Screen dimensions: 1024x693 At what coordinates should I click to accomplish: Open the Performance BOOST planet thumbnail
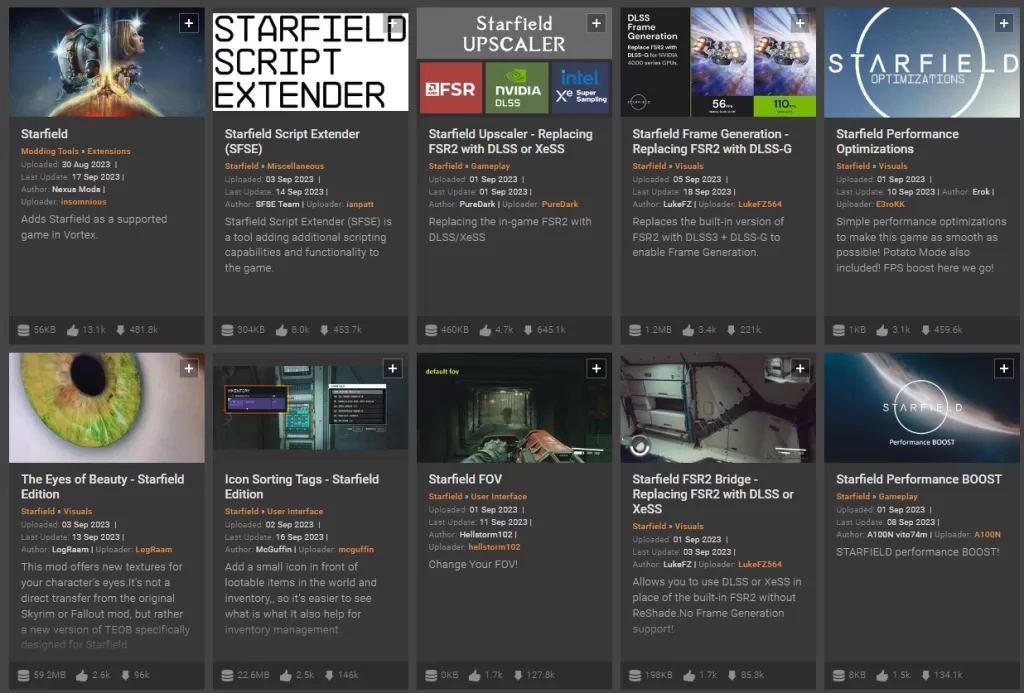pos(921,408)
